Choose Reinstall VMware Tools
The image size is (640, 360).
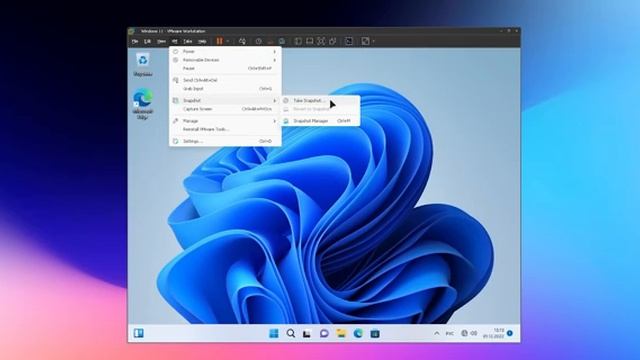[225, 129]
